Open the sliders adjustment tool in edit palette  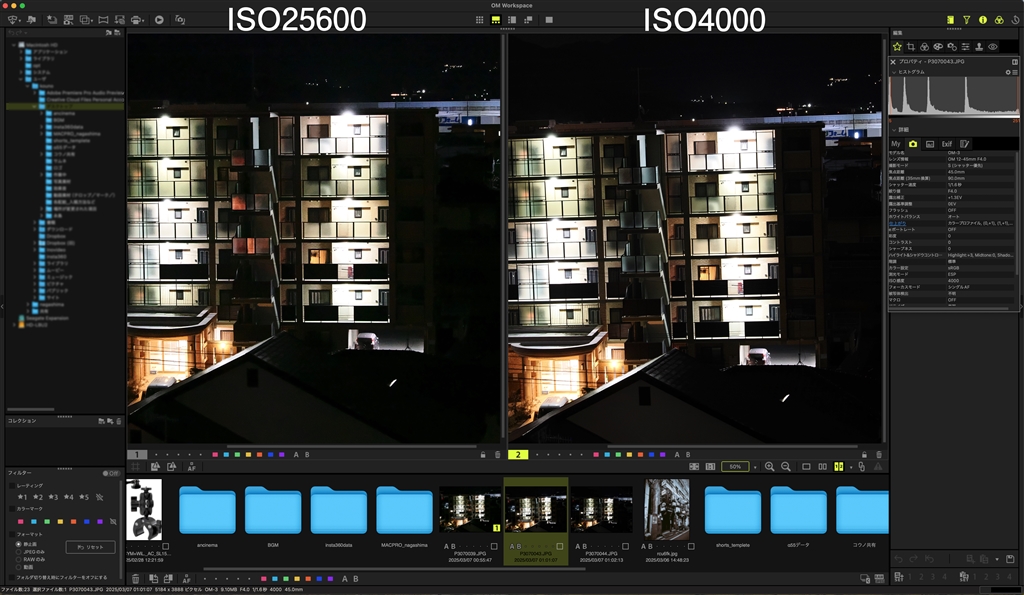coord(965,47)
